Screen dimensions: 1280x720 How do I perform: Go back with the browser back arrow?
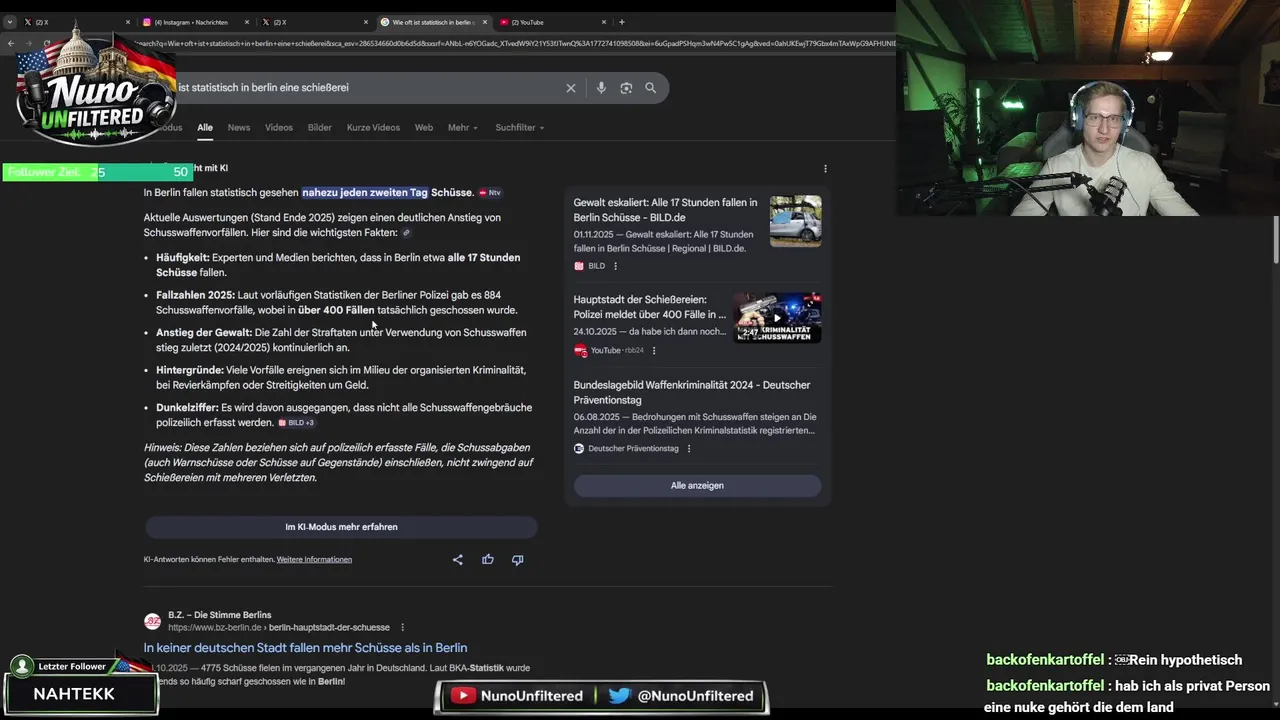(x=11, y=43)
